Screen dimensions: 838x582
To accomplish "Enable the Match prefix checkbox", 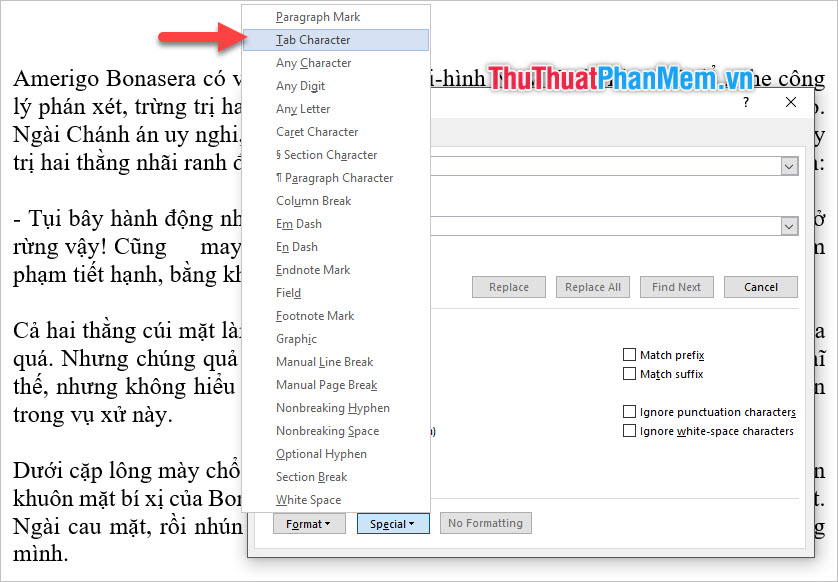I will coord(631,354).
